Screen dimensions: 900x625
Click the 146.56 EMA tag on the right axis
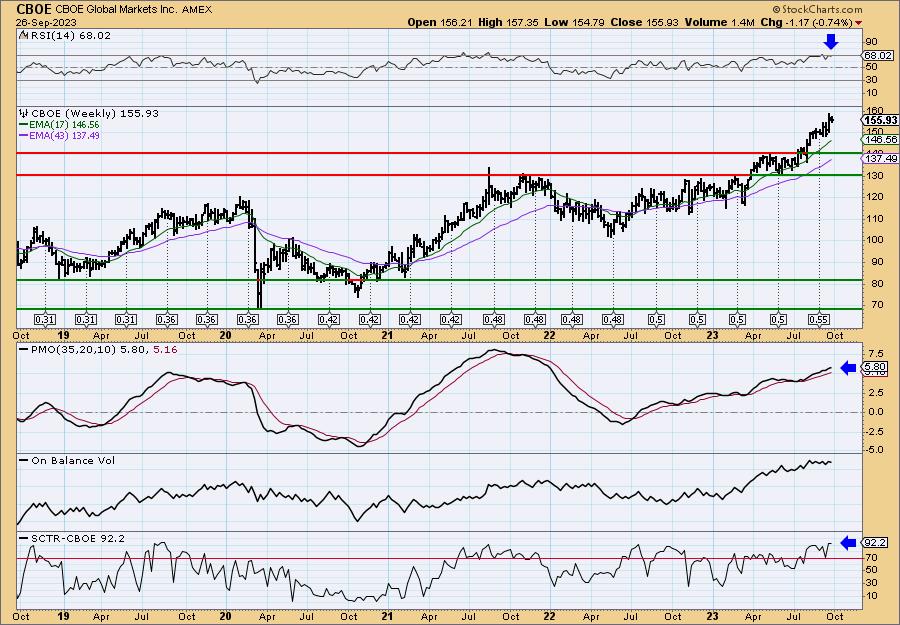tap(880, 139)
